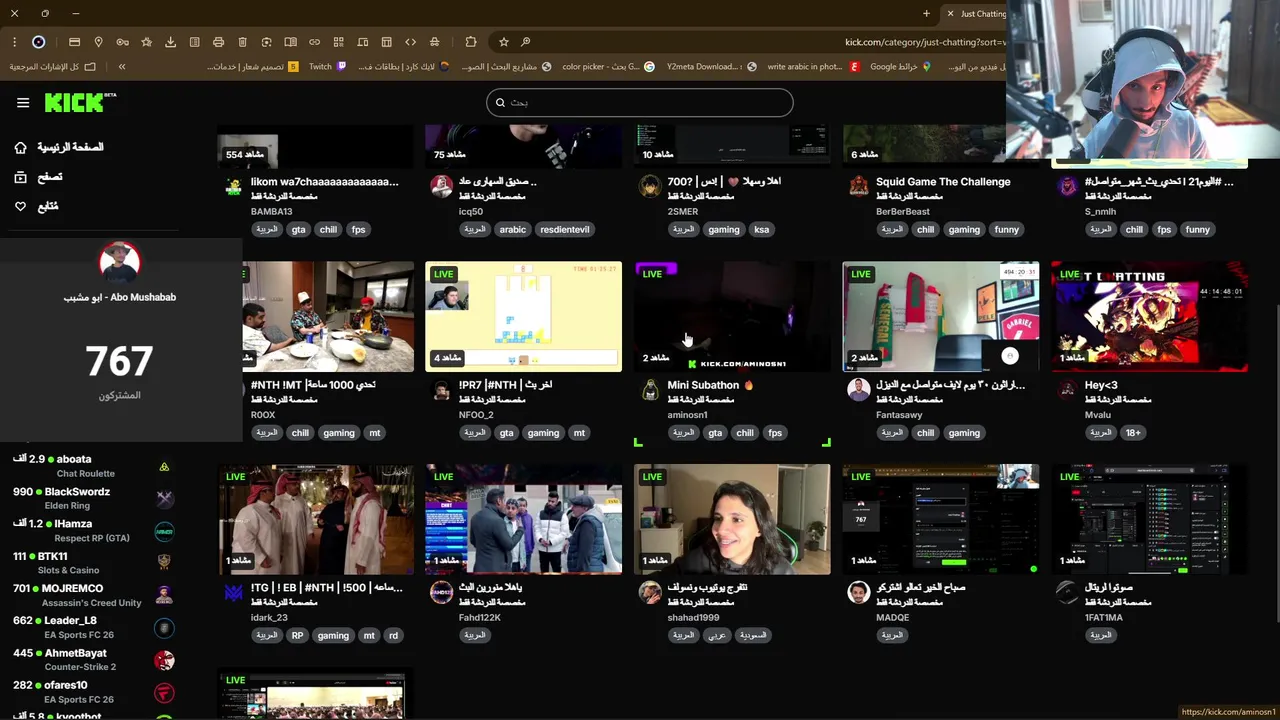Screen dimensions: 1280x720
Task: Open AhmetBayat Counter-Strike 2 channel
Action: point(92,659)
